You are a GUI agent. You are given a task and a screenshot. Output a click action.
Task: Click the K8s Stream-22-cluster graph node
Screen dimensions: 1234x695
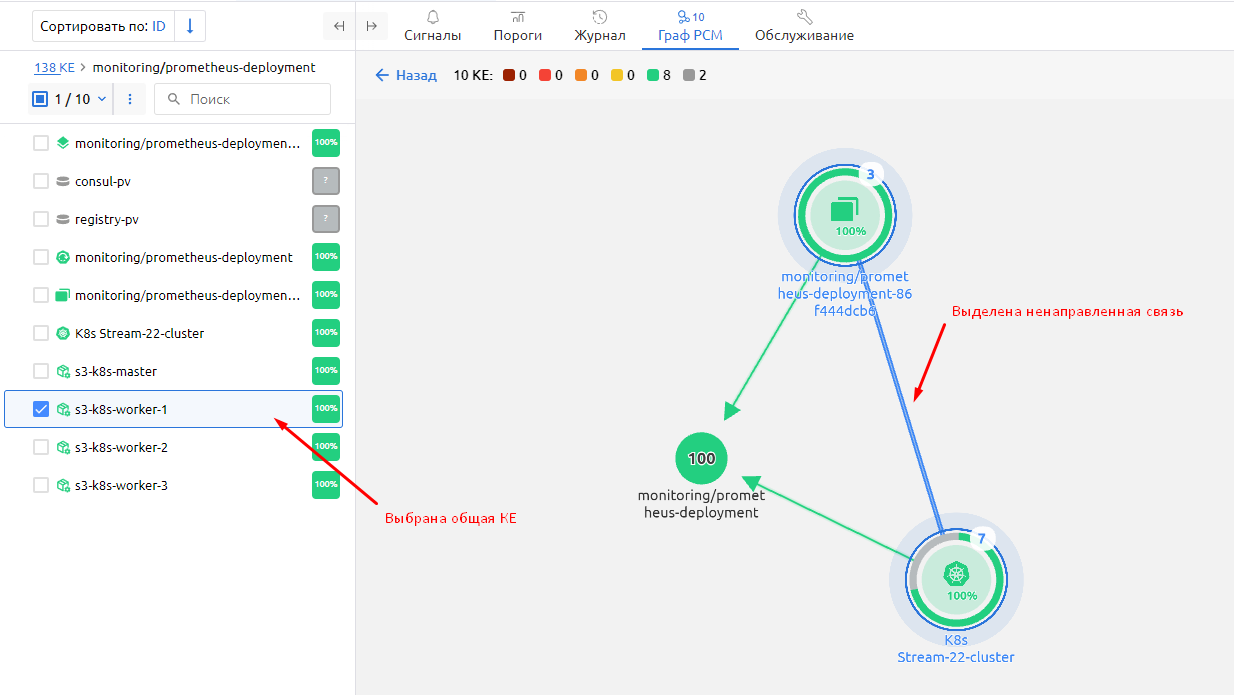[x=956, y=576]
